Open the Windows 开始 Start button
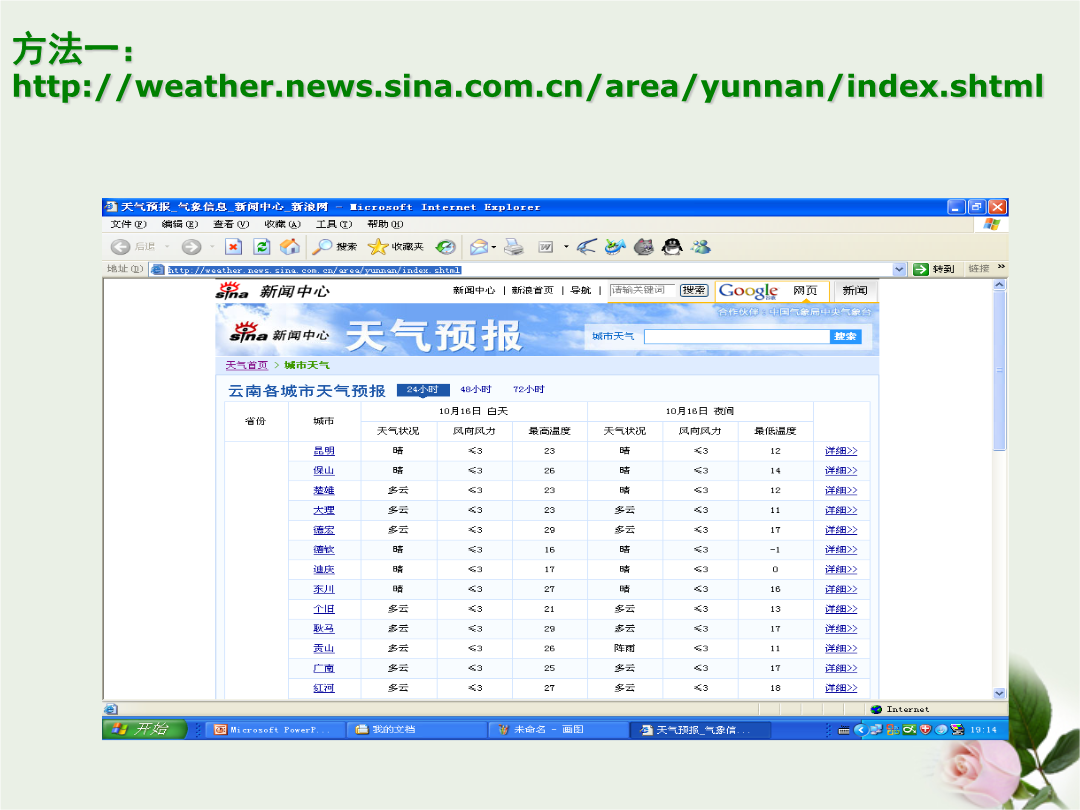1080x810 pixels. tap(145, 729)
